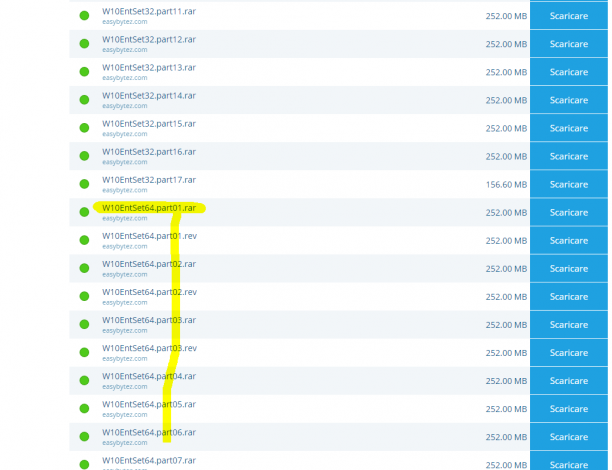612x470 pixels.
Task: Start download of W10EntSet32.part15.rar
Action: pyautogui.click(x=569, y=128)
